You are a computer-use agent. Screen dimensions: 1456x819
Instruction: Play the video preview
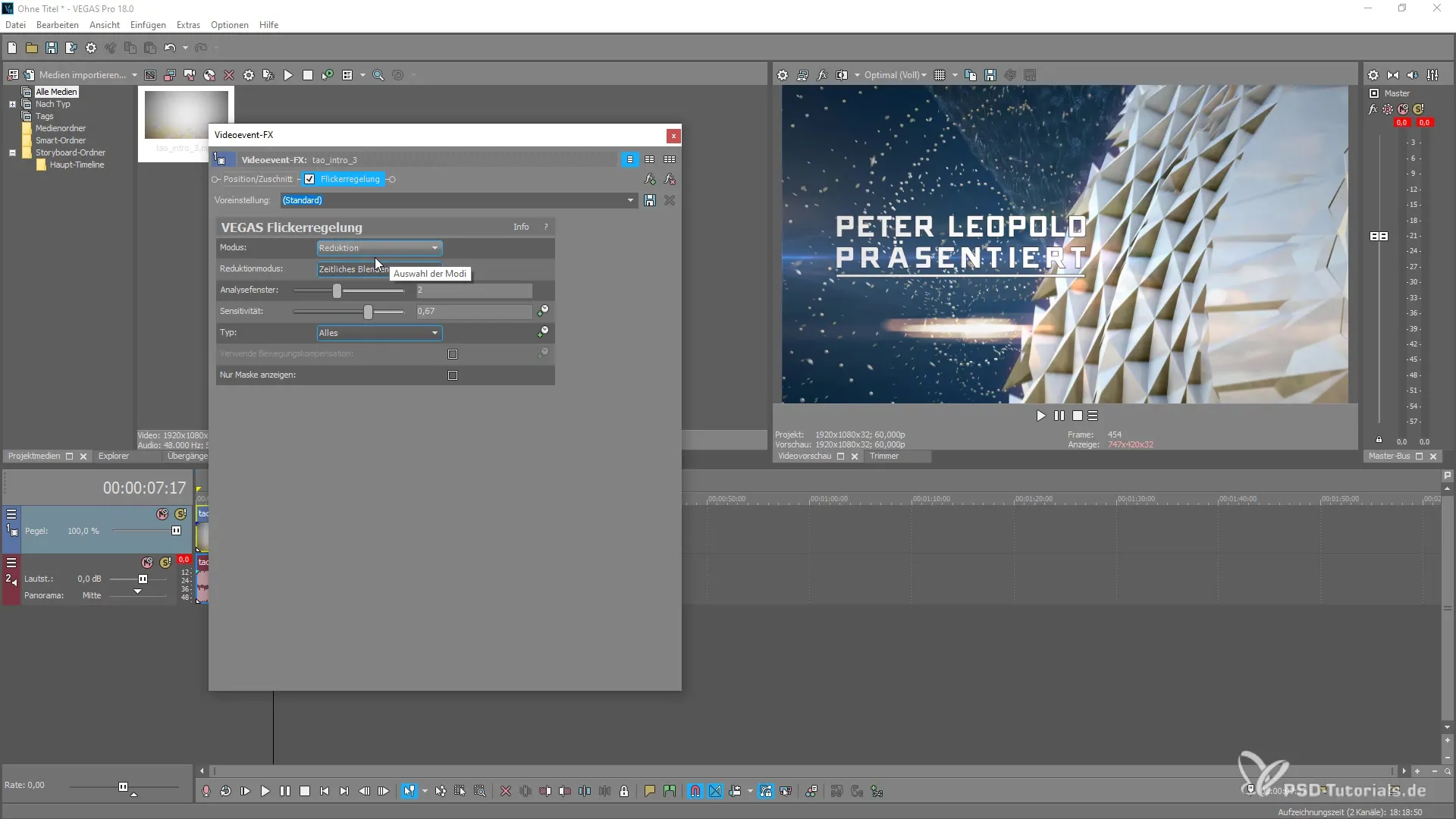[1041, 416]
